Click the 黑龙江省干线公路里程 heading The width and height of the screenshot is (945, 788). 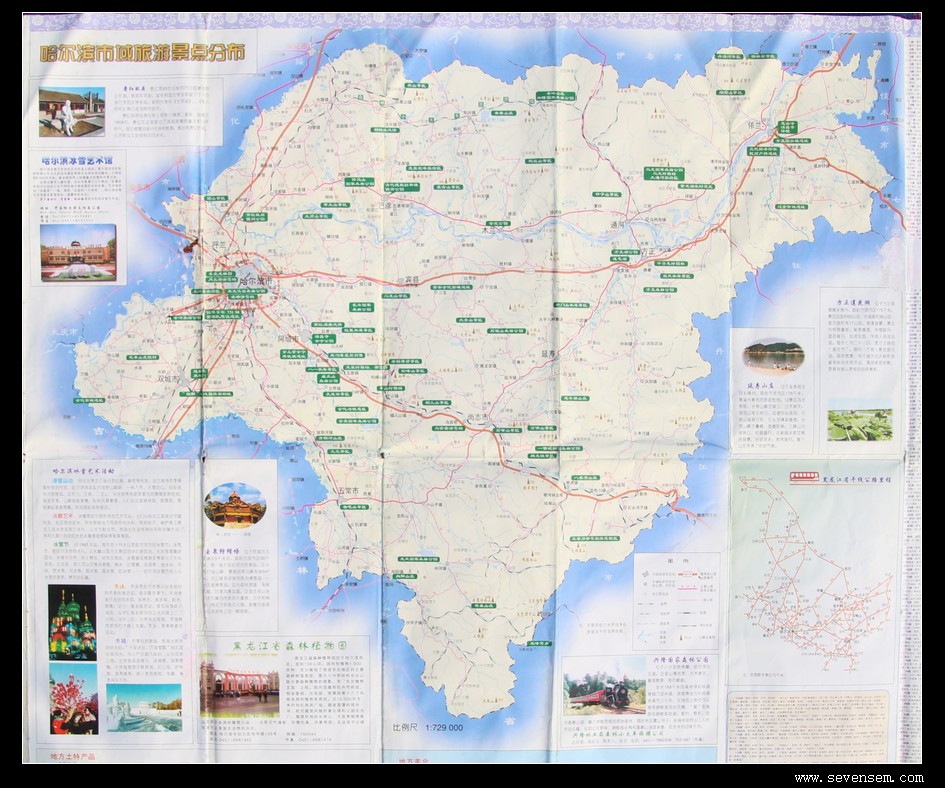point(857,480)
